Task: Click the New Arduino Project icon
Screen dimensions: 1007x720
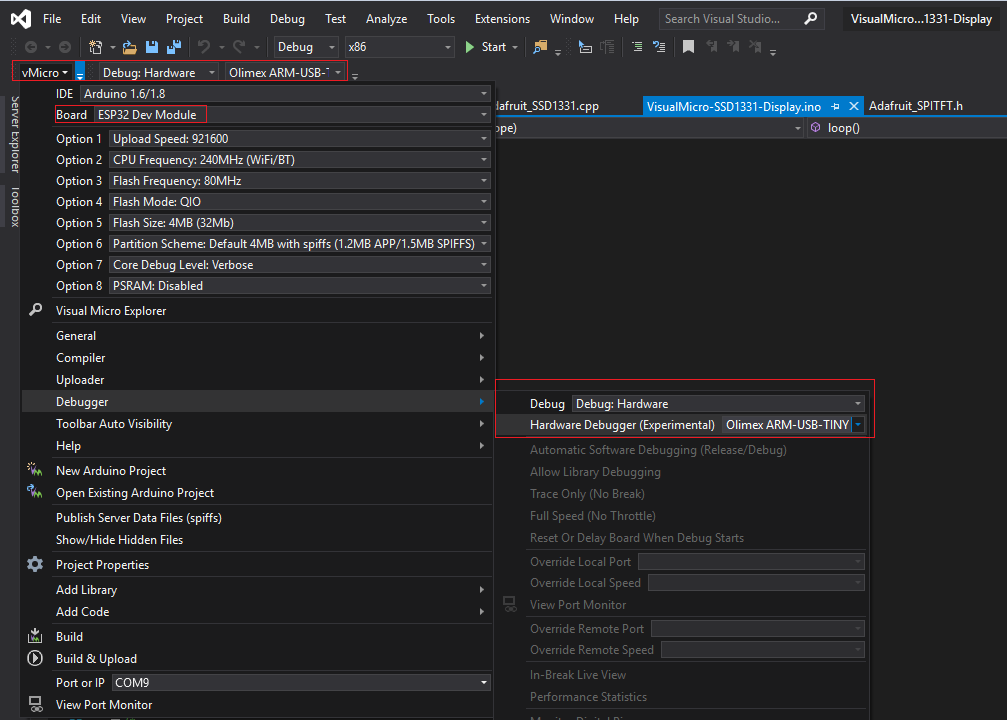Action: point(35,470)
